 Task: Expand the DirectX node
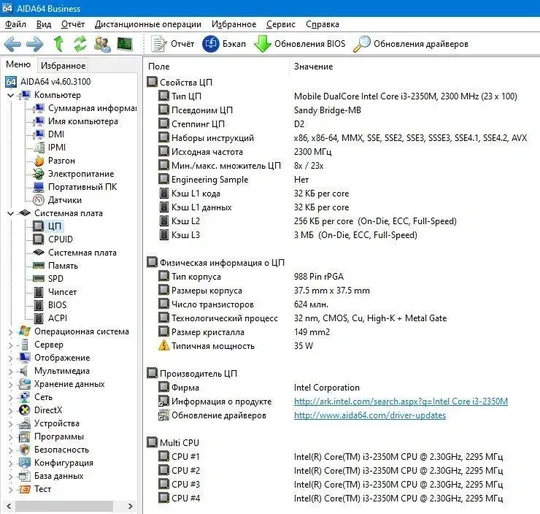pyautogui.click(x=11, y=410)
